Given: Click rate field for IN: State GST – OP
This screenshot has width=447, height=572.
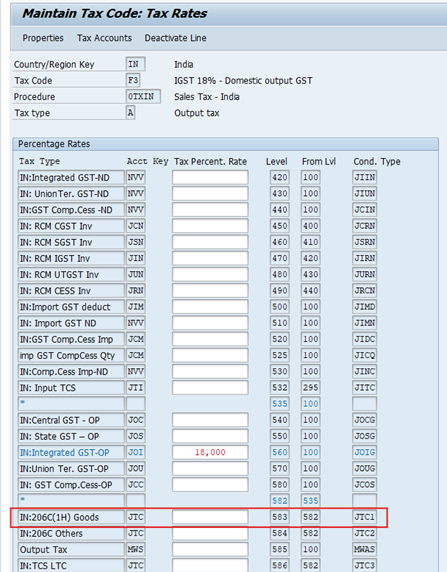Looking at the screenshot, I should tap(210, 436).
